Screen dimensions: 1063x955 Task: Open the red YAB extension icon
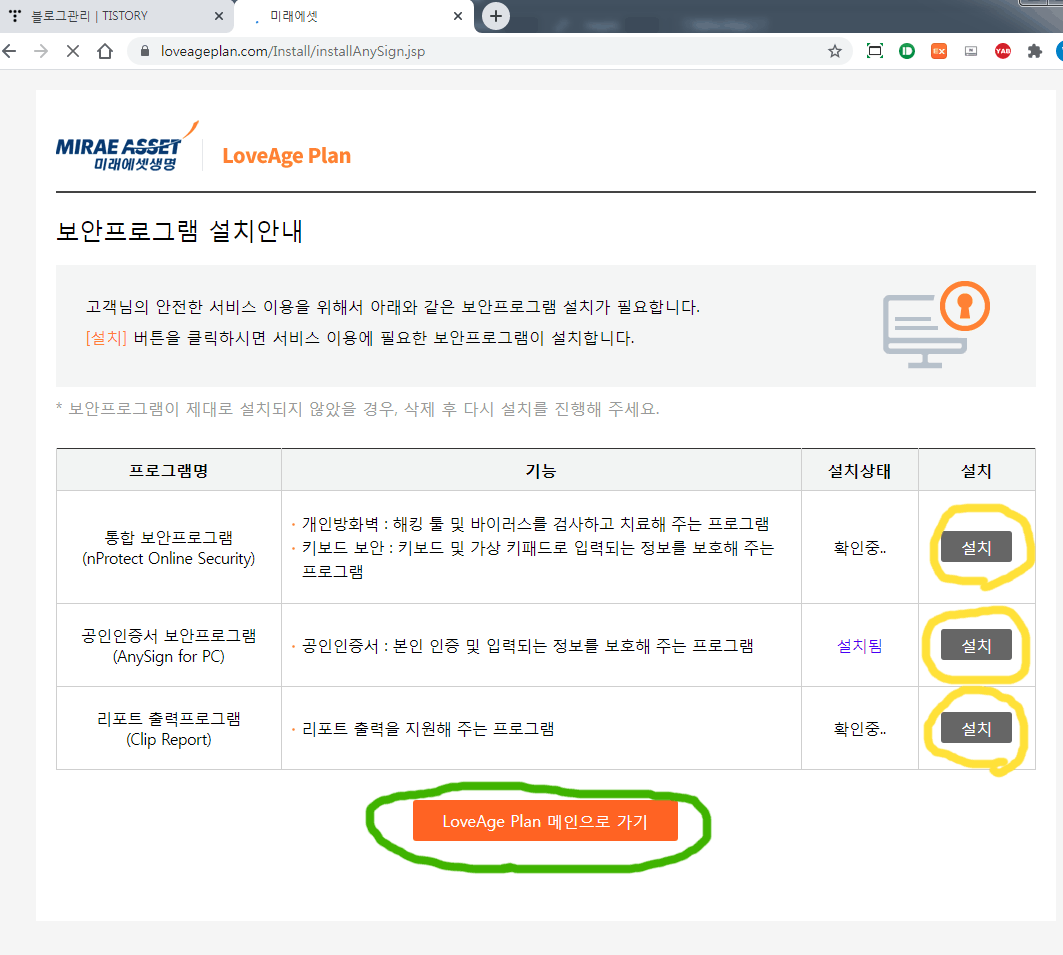(x=1003, y=51)
